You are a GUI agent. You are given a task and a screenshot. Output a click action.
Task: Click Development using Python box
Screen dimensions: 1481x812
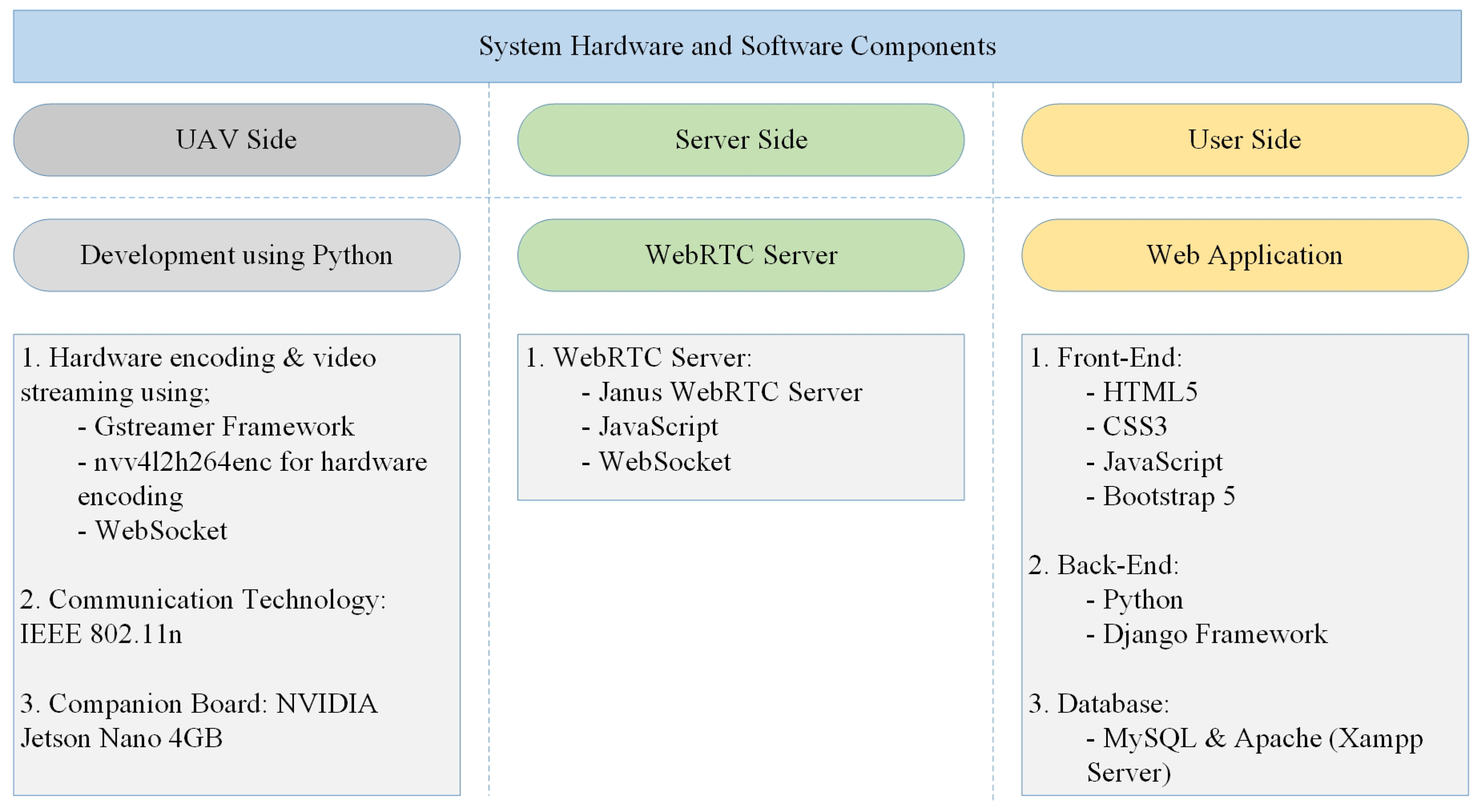click(236, 255)
